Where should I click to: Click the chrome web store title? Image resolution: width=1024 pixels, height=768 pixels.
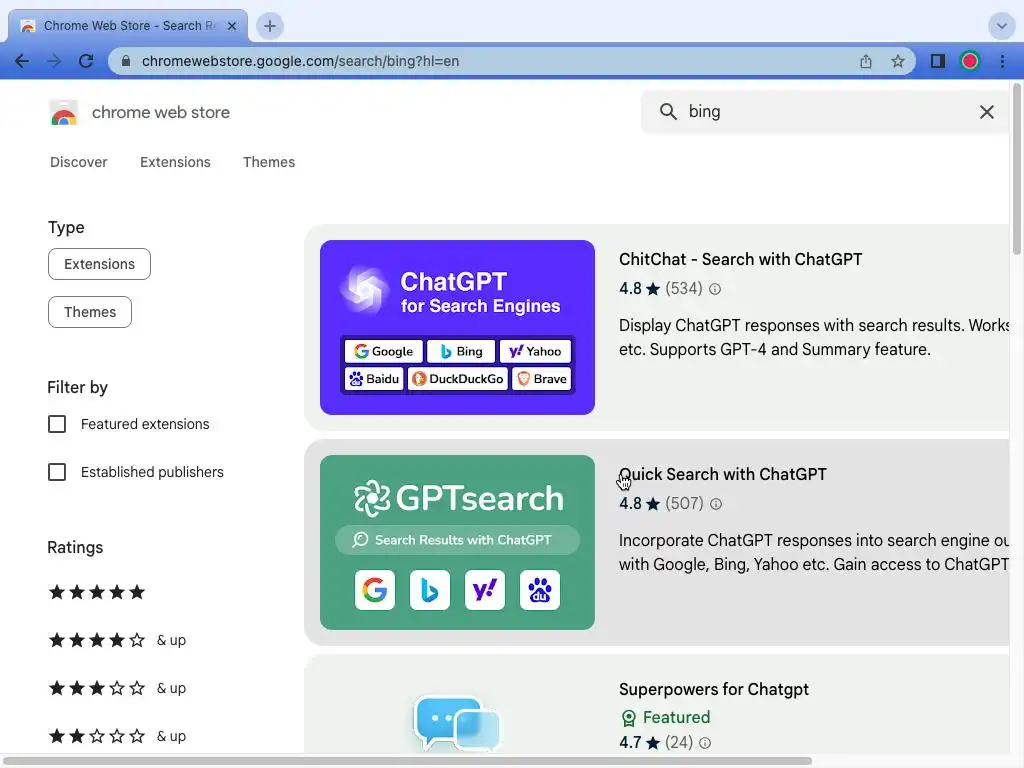(161, 112)
